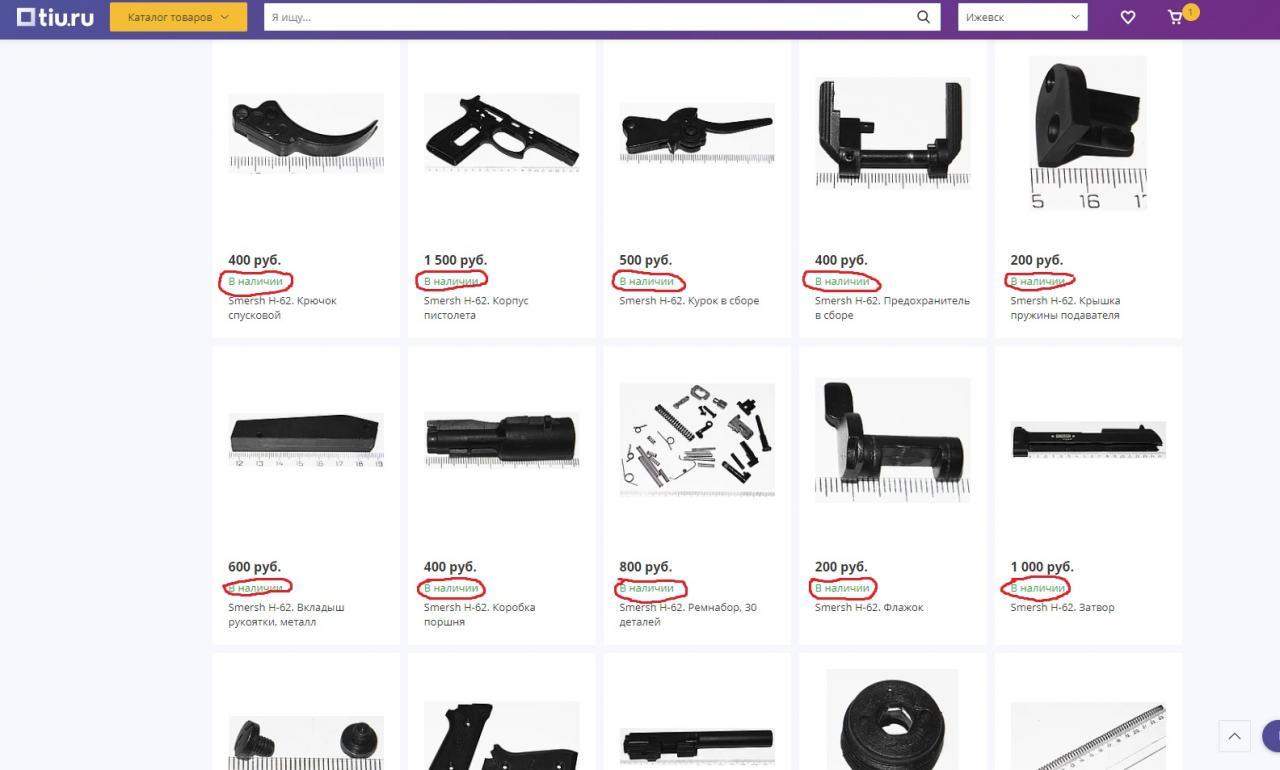The width and height of the screenshot is (1280, 770).
Task: Expand the Ижевск city selector
Action: (1023, 17)
